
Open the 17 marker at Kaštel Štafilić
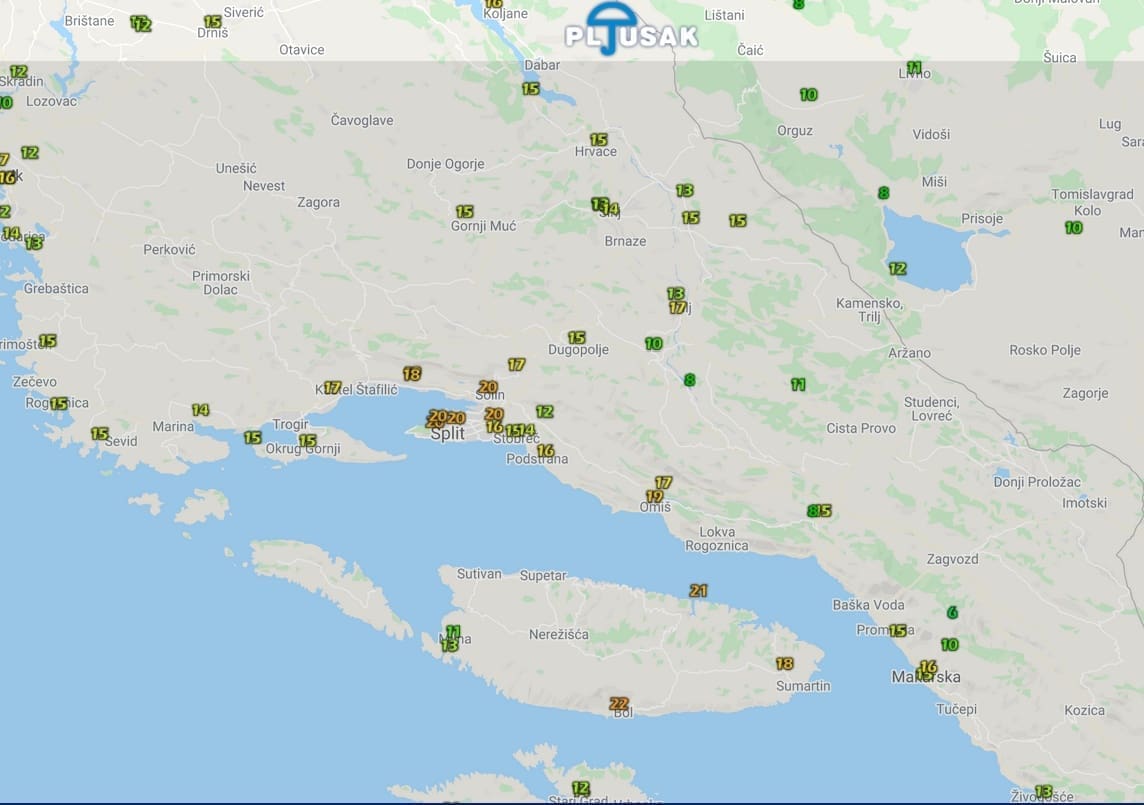332,387
